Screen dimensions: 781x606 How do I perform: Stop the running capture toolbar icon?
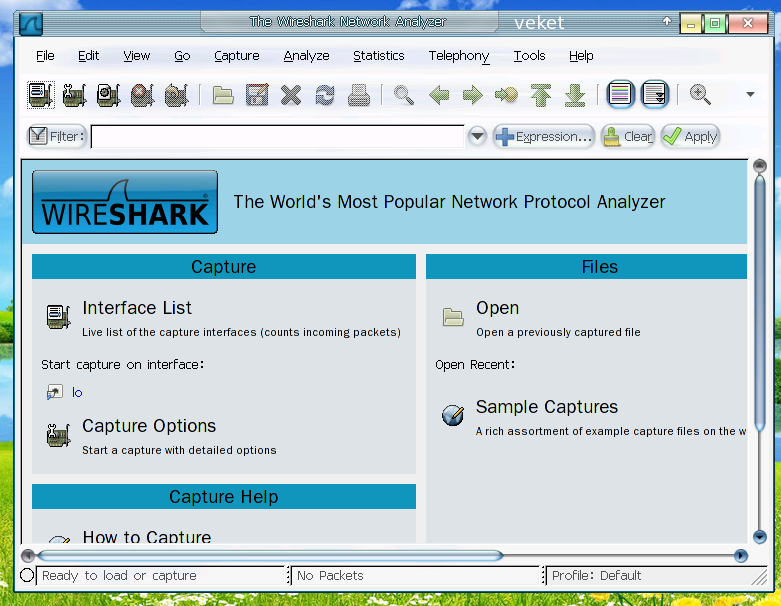(142, 95)
